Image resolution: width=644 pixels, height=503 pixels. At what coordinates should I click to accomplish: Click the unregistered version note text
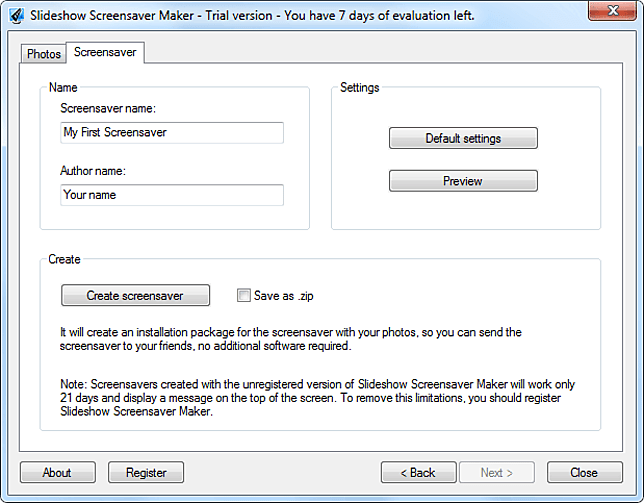tap(317, 397)
